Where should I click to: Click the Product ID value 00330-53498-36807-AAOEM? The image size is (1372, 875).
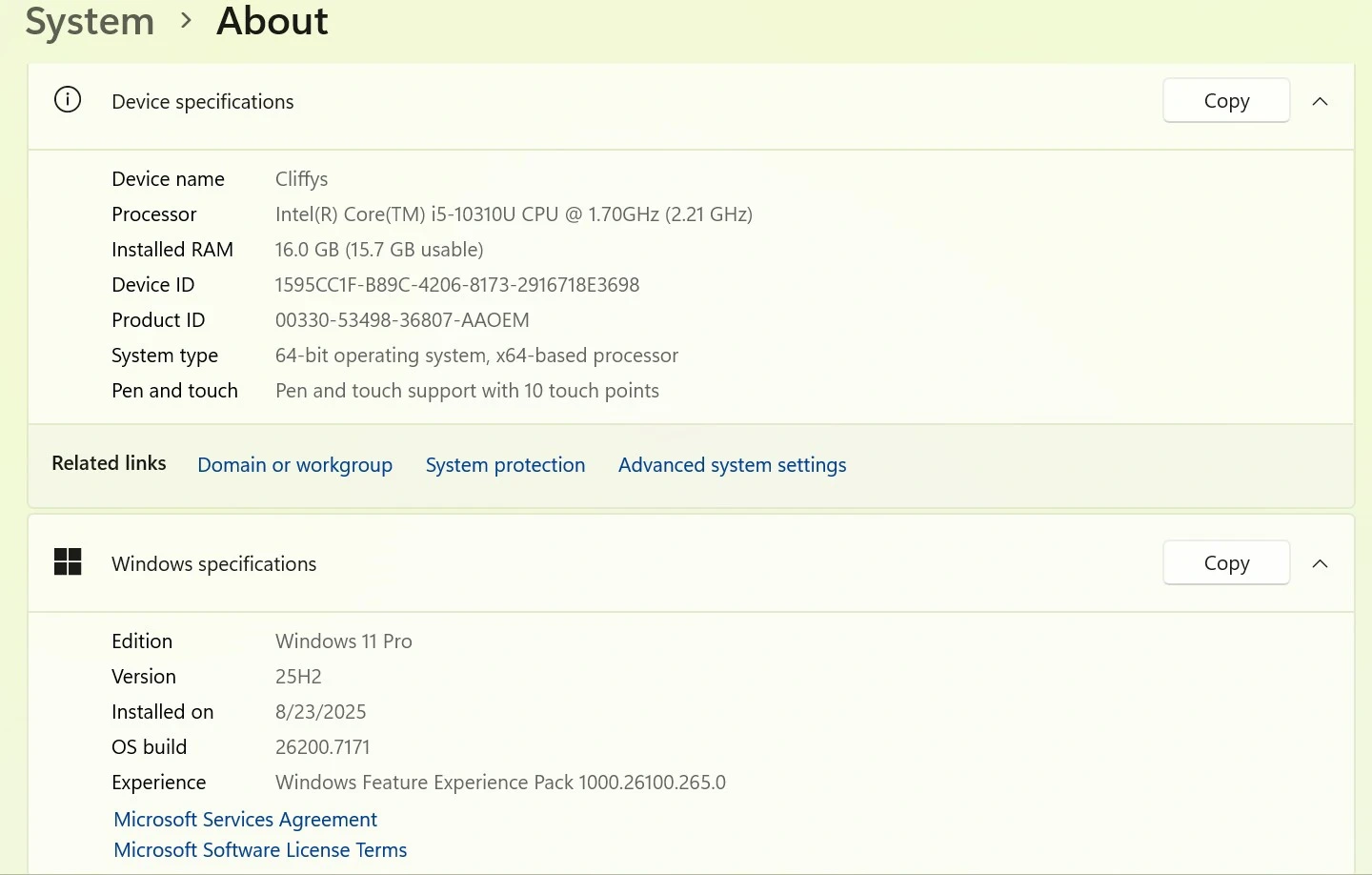tap(402, 320)
